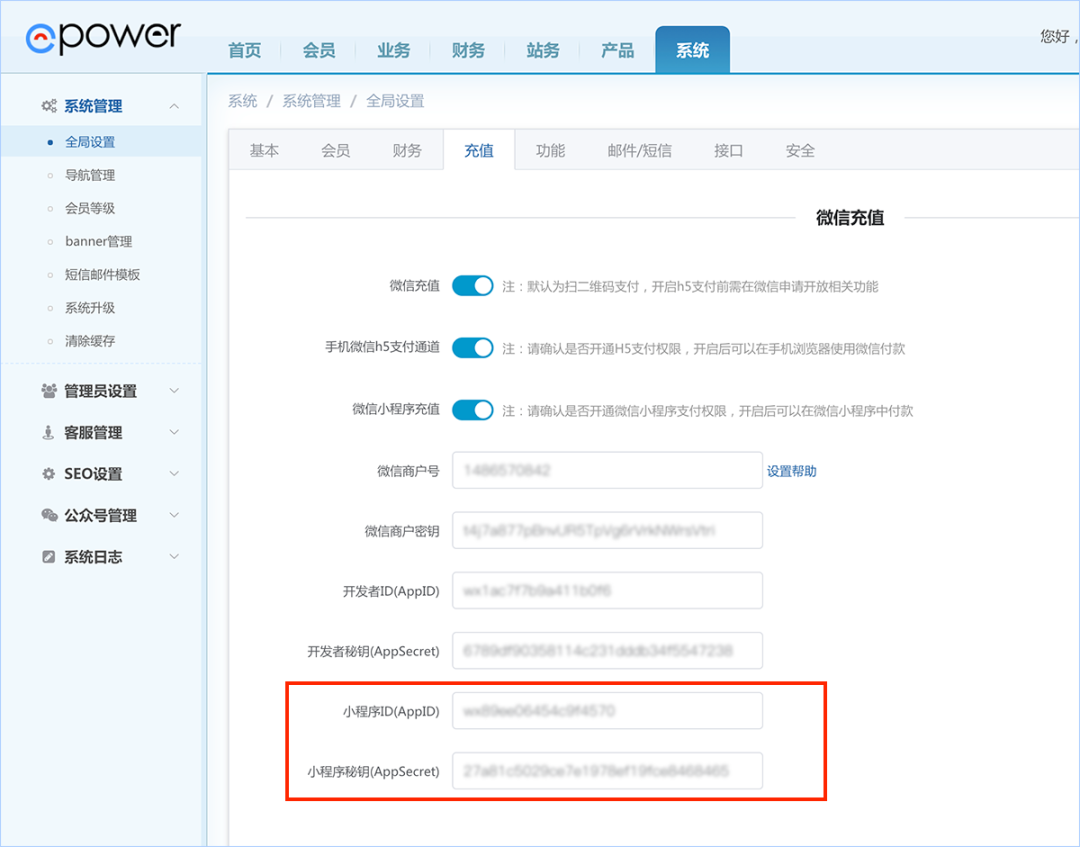Open 短信邮件模板 in the sidebar
This screenshot has width=1080, height=847.
(101, 274)
